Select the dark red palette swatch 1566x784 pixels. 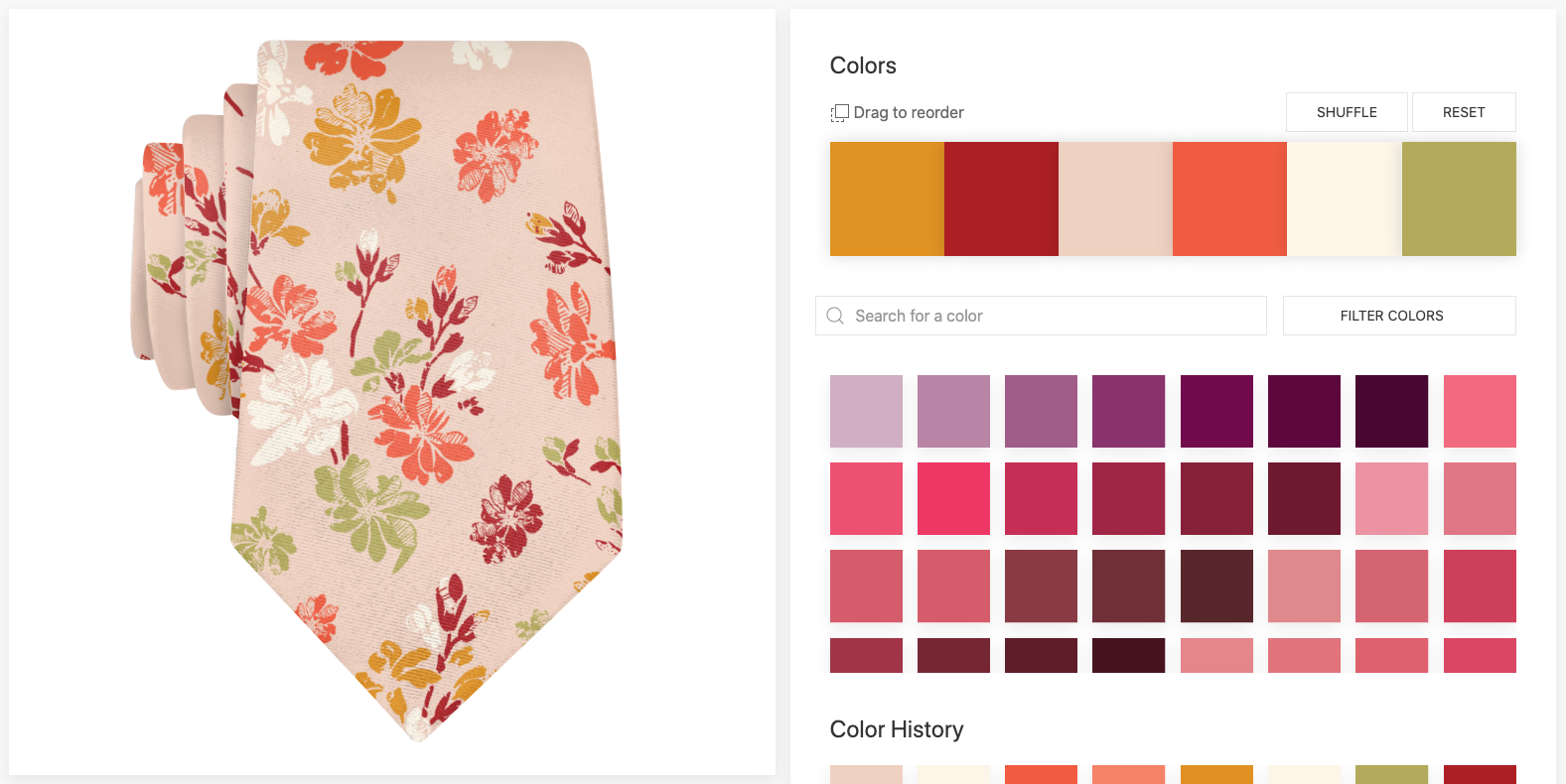tap(1001, 198)
